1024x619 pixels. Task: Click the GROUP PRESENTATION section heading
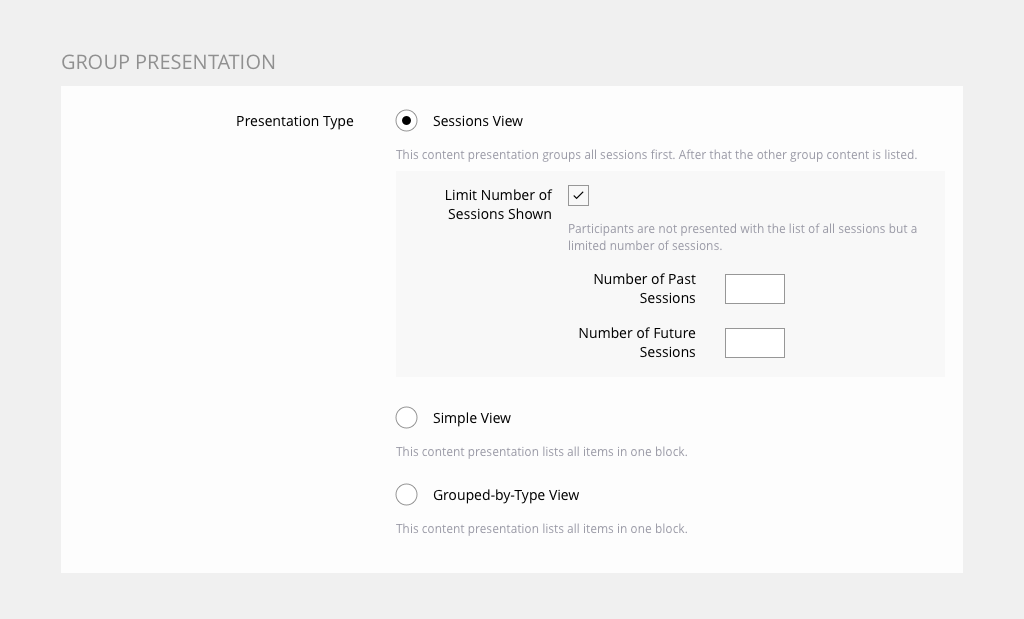point(168,62)
